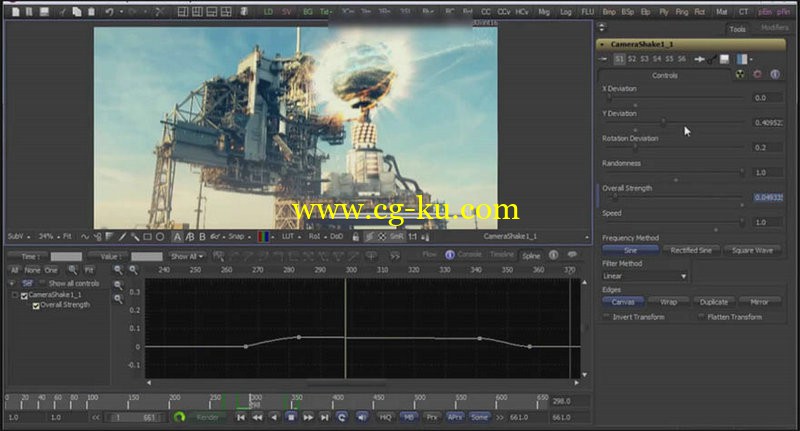Click the Custom Tool CT button
The image size is (800, 431).
point(743,11)
